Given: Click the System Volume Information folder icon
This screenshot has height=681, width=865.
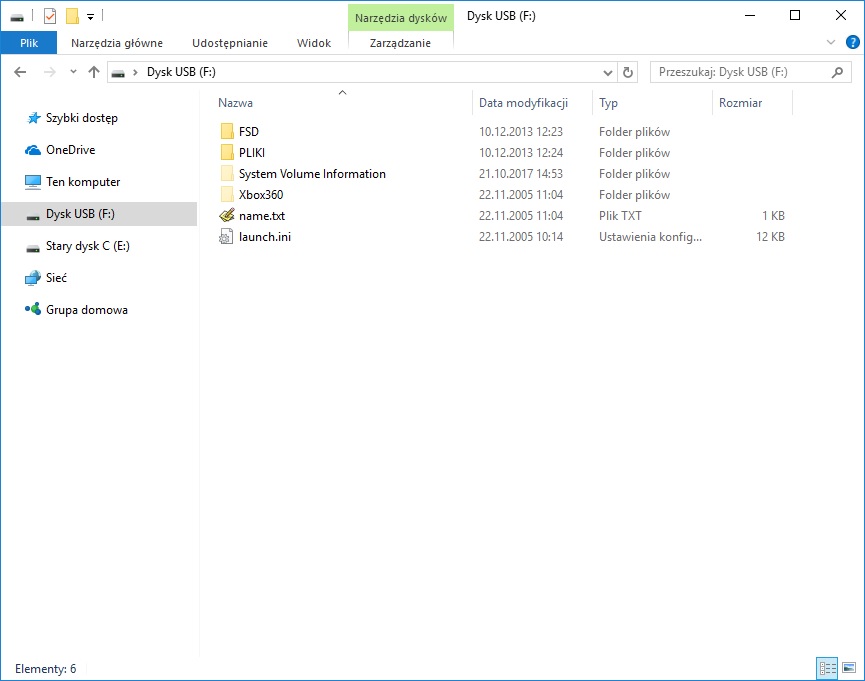Looking at the screenshot, I should [x=227, y=173].
